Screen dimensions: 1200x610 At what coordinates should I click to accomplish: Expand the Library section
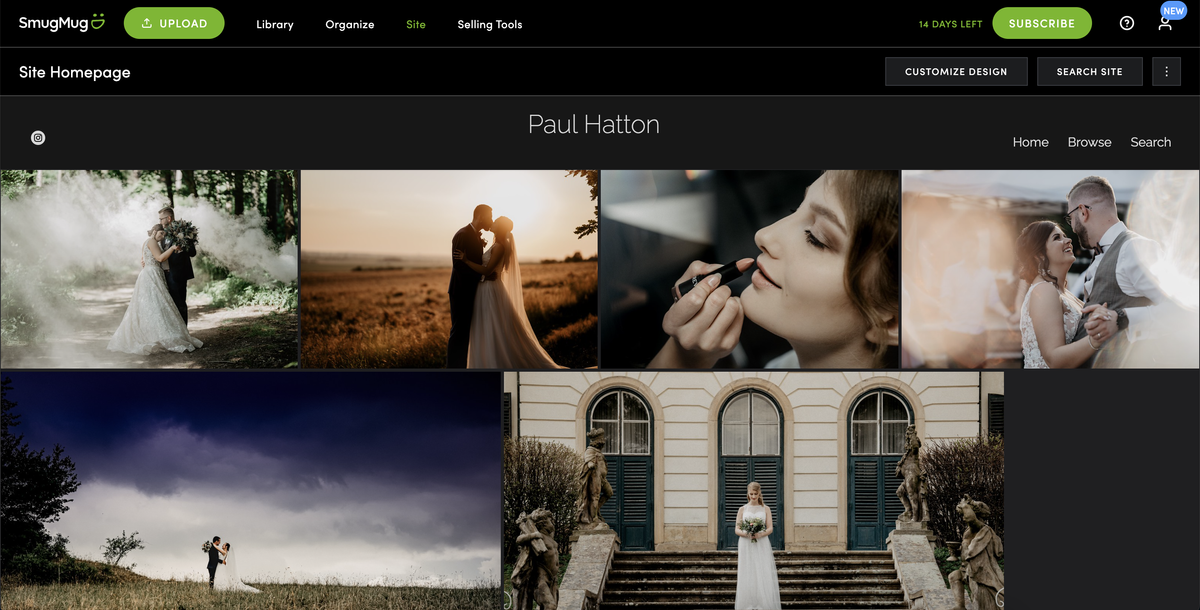275,24
